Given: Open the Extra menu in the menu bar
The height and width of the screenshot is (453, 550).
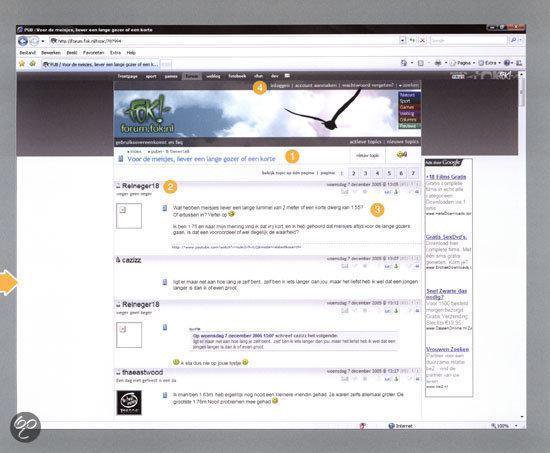Looking at the screenshot, I should 115,53.
